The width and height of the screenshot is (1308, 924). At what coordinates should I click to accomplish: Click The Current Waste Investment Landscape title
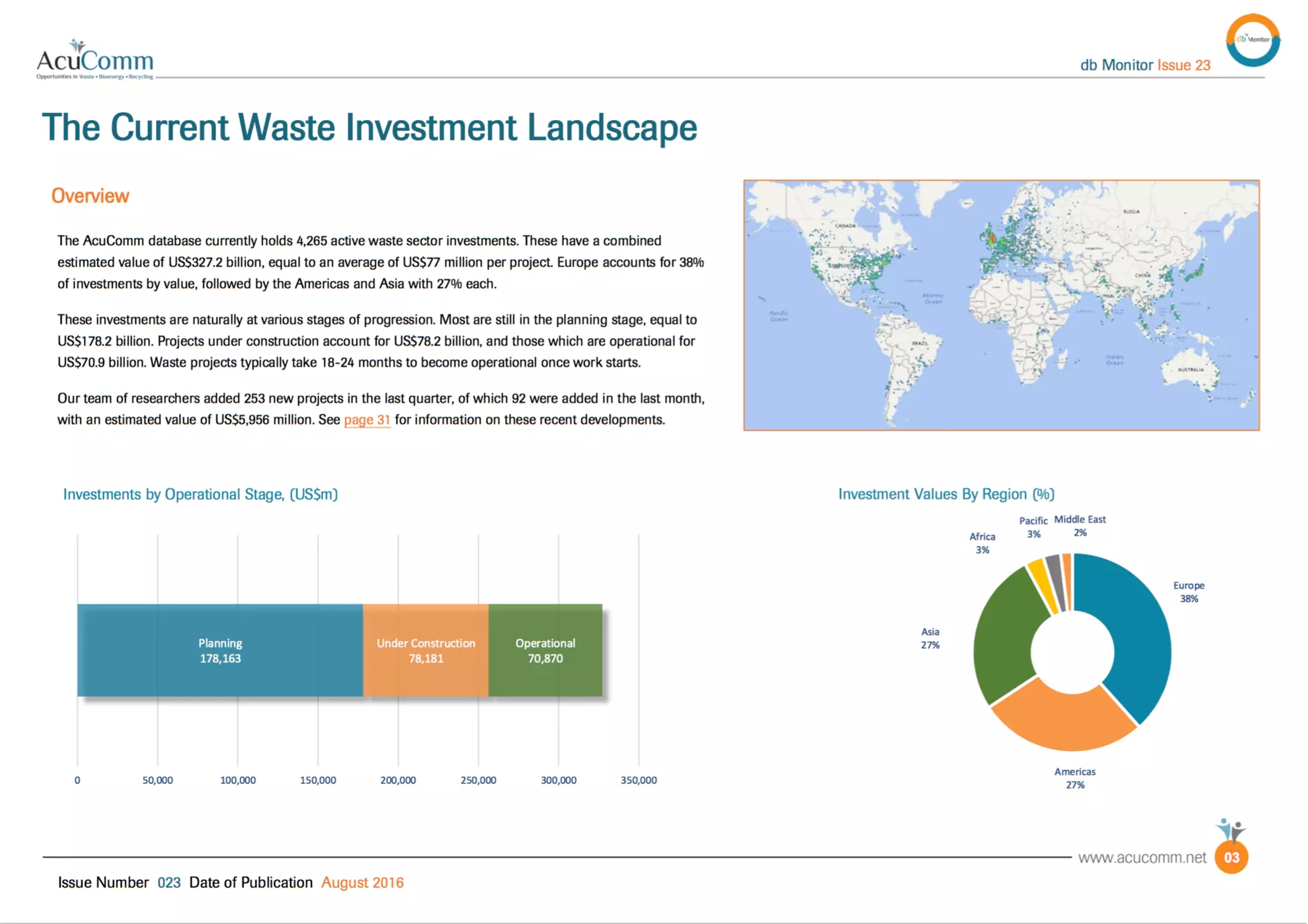coord(369,128)
